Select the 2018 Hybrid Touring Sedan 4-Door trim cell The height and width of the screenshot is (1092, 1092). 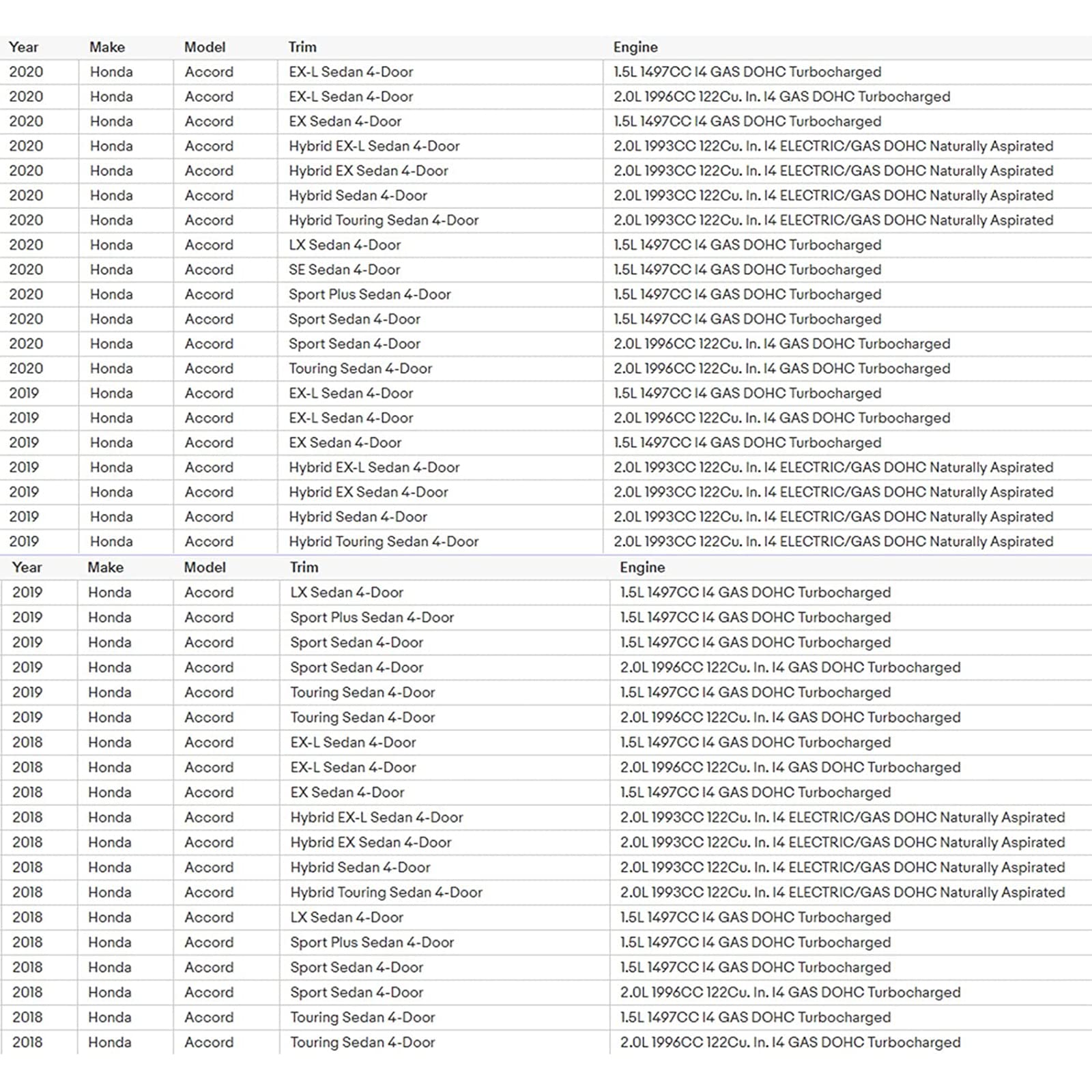click(444, 893)
